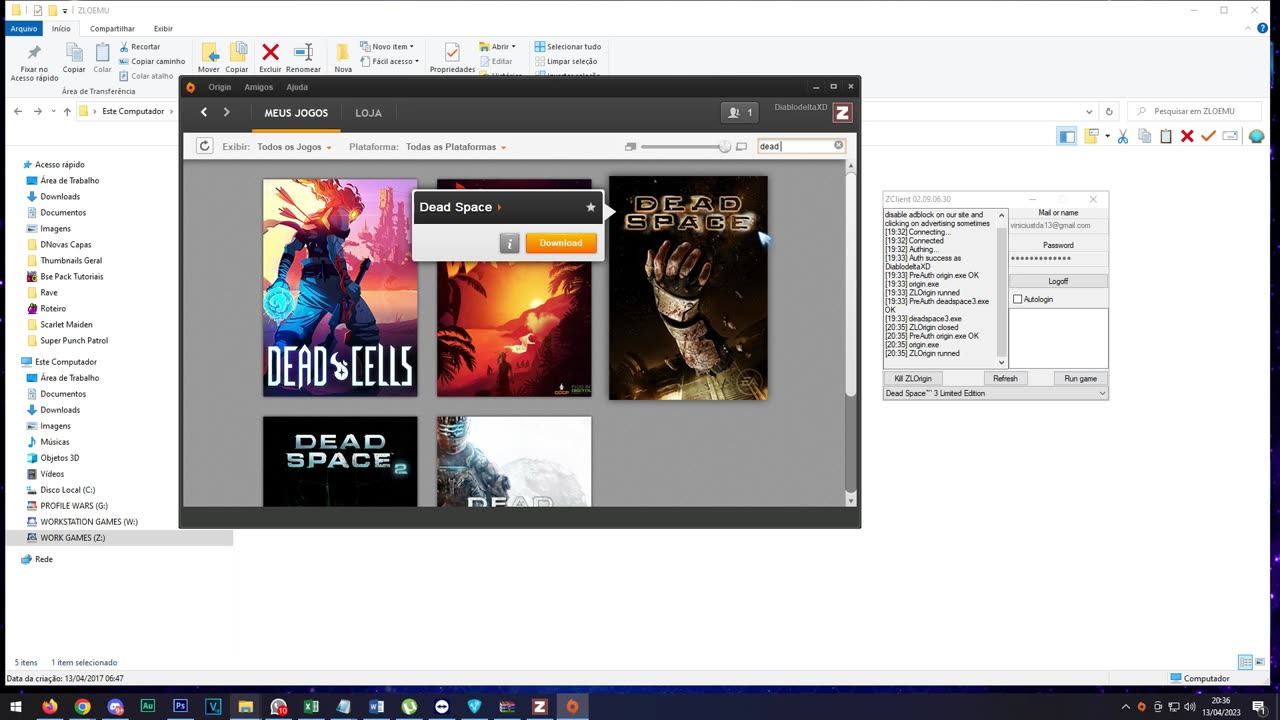Viewport: 1280px width, 720px height.
Task: Adjust Origin tile size slider handle
Action: [x=725, y=147]
